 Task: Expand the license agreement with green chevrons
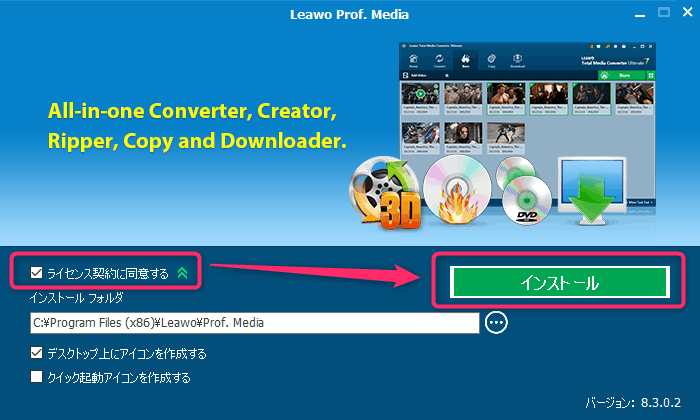click(x=181, y=271)
